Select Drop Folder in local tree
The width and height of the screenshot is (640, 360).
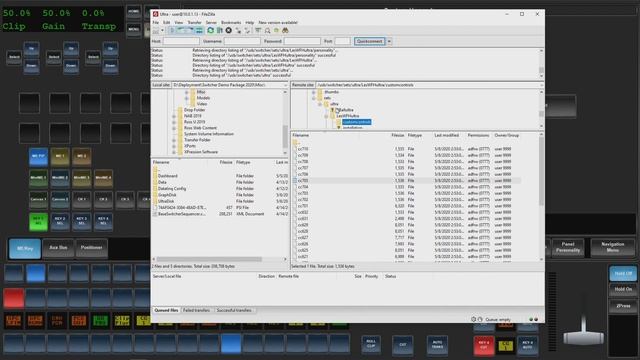(x=195, y=110)
